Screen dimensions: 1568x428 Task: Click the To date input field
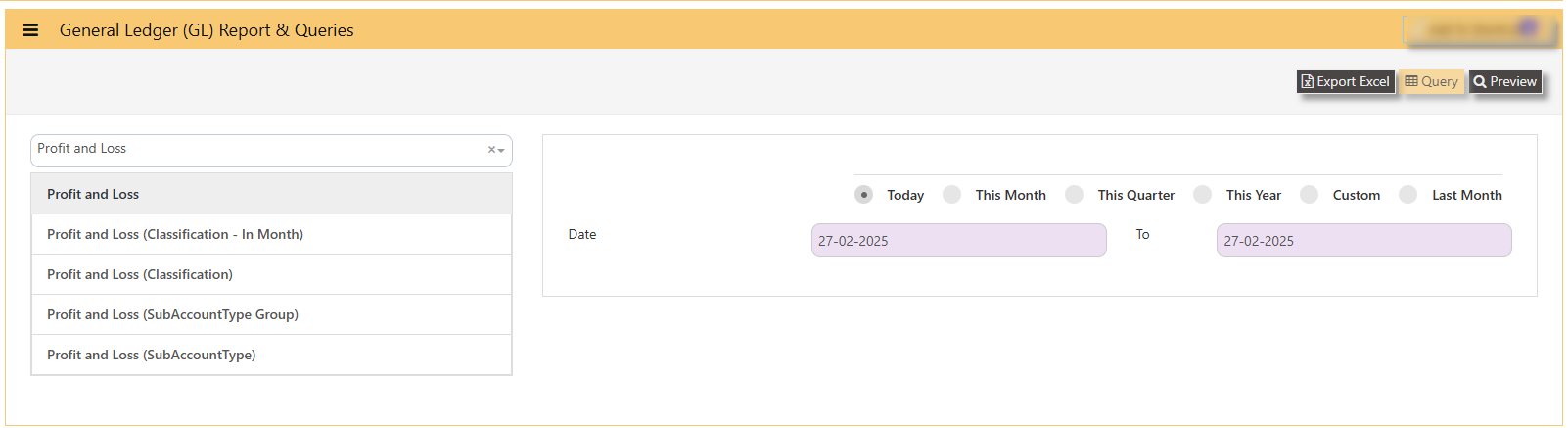1363,240
